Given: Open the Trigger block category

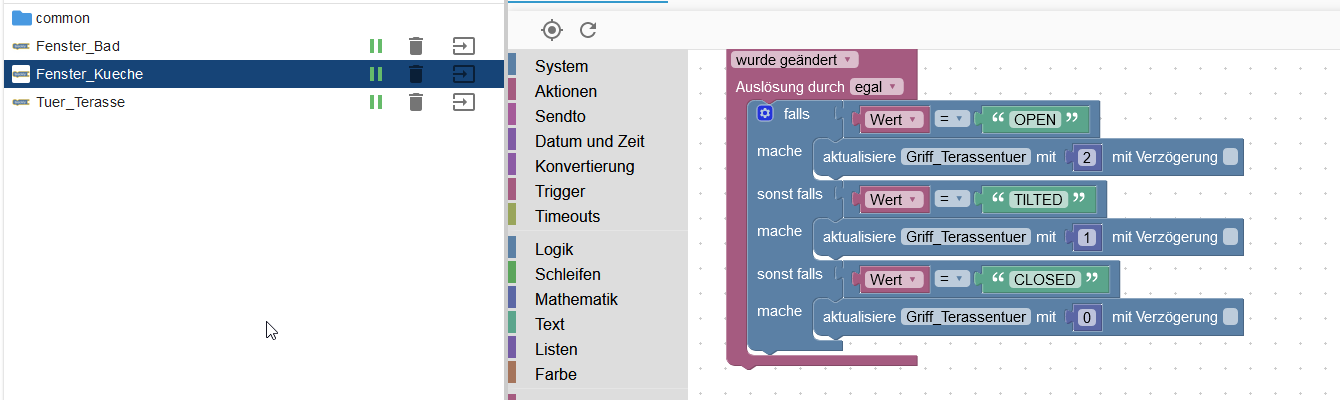Looking at the screenshot, I should (x=560, y=191).
